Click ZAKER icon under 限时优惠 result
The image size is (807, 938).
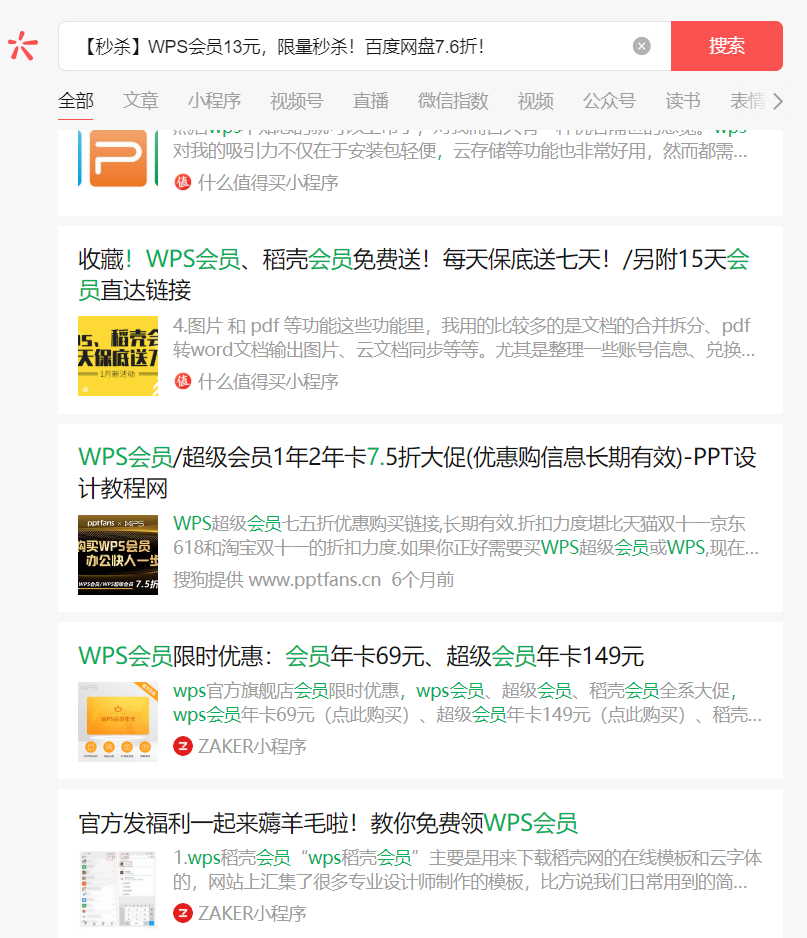[x=182, y=746]
